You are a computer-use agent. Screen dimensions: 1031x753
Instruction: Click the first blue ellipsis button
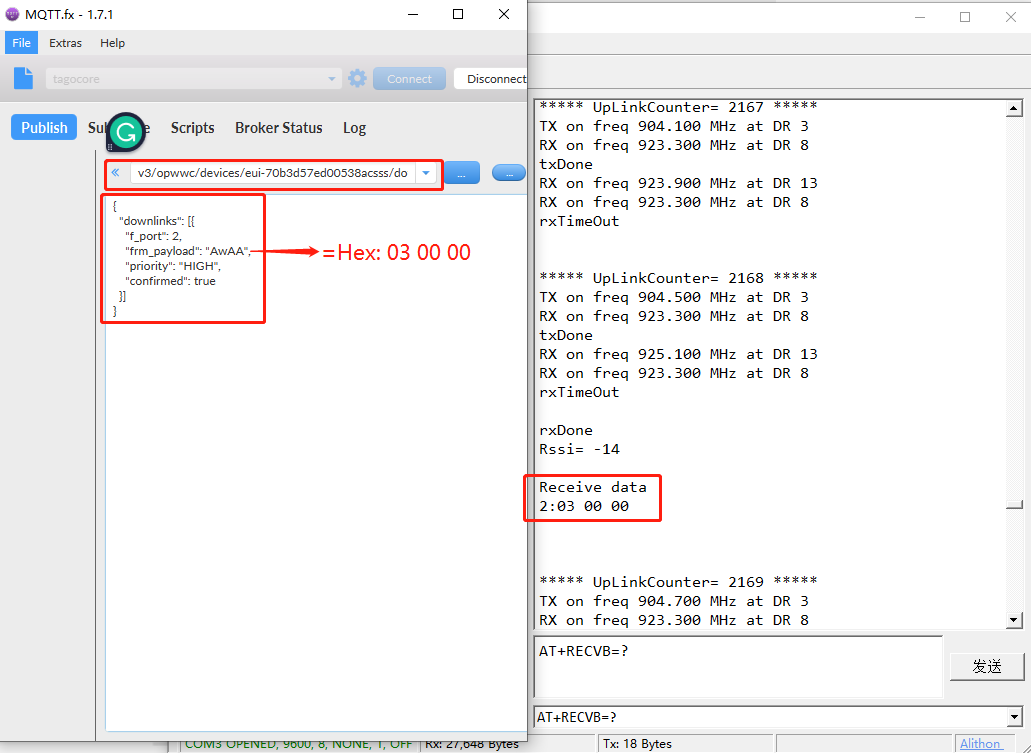pos(462,174)
